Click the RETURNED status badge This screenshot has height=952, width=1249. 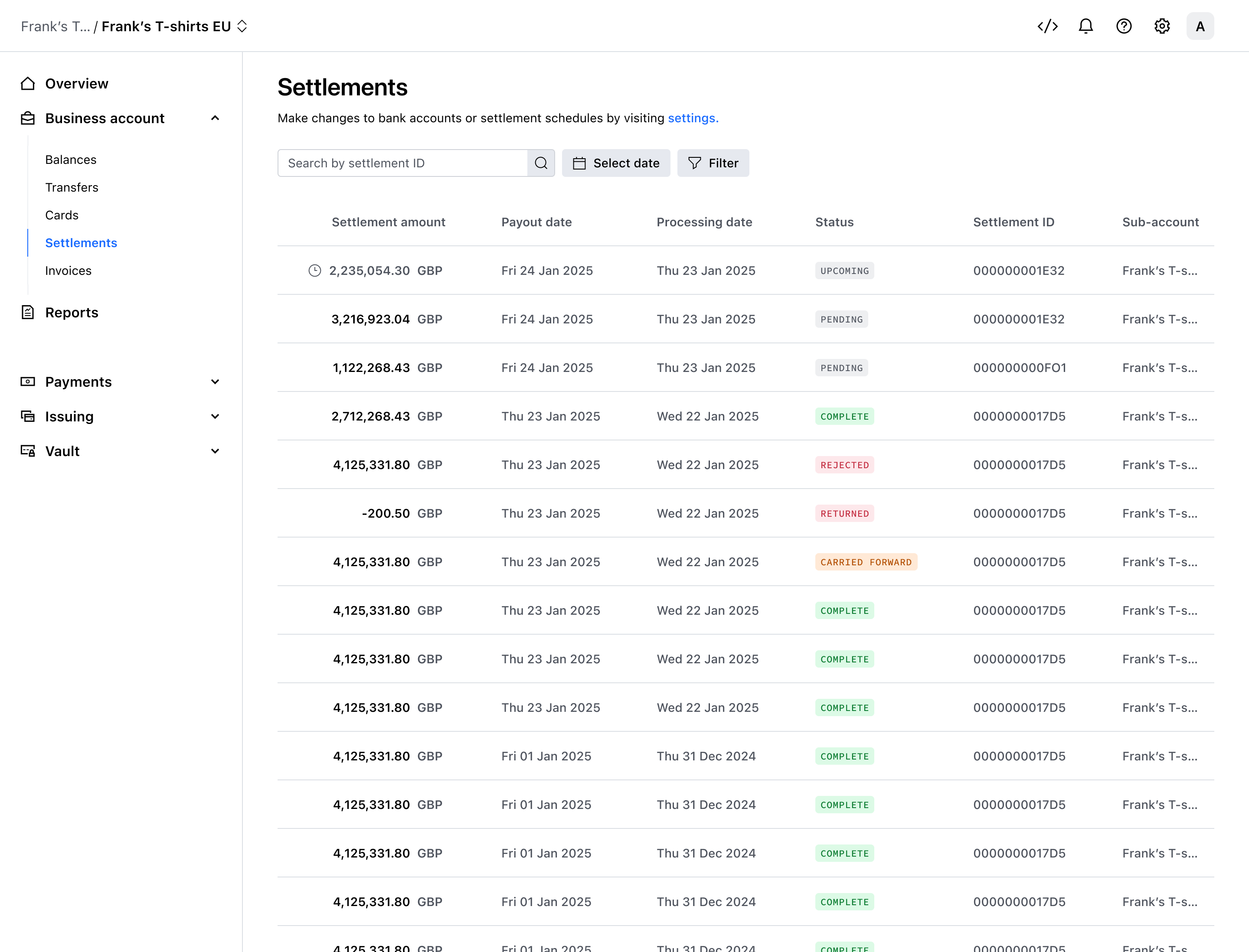(x=844, y=513)
